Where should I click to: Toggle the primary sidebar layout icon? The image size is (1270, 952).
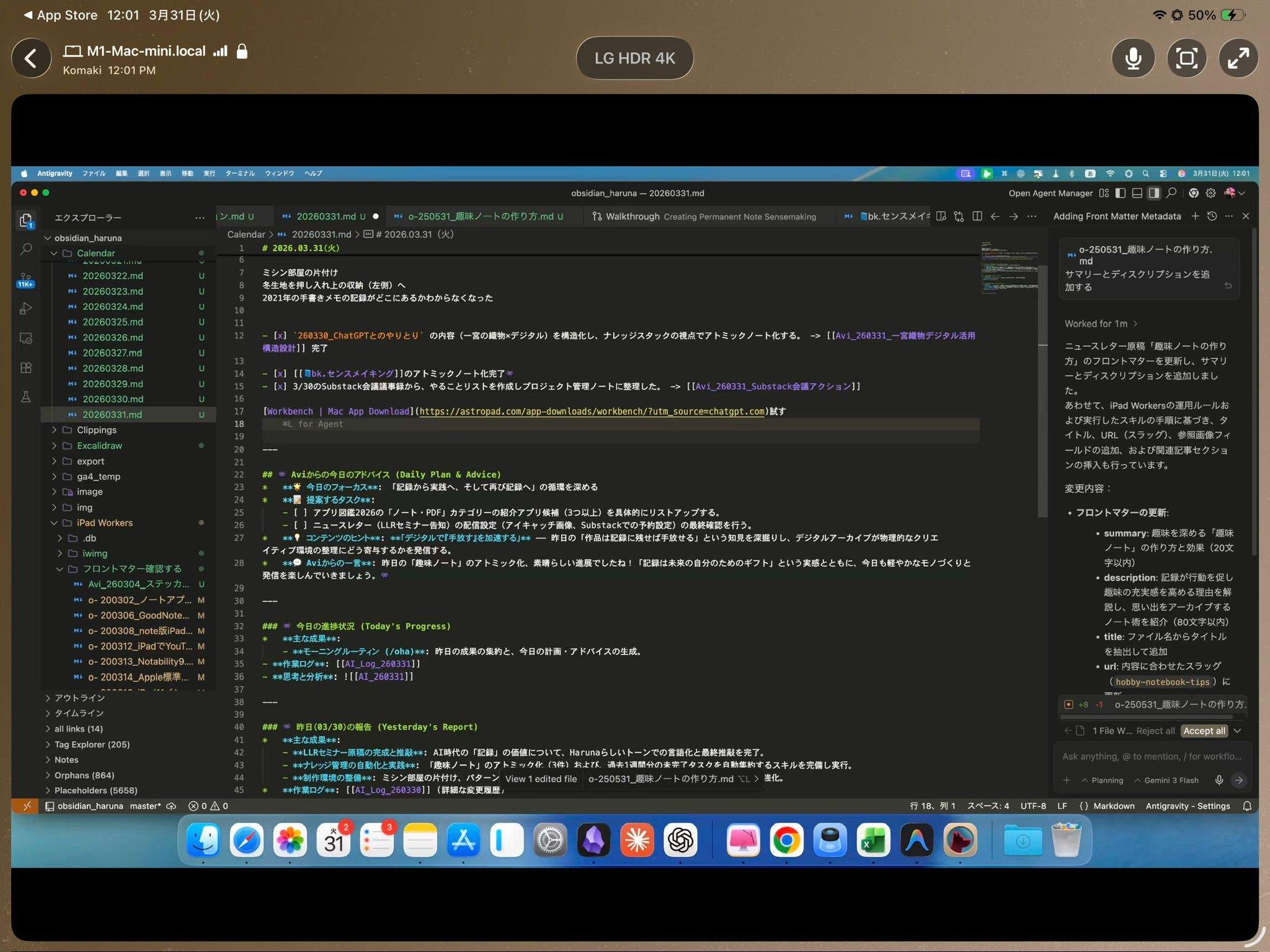1121,193
